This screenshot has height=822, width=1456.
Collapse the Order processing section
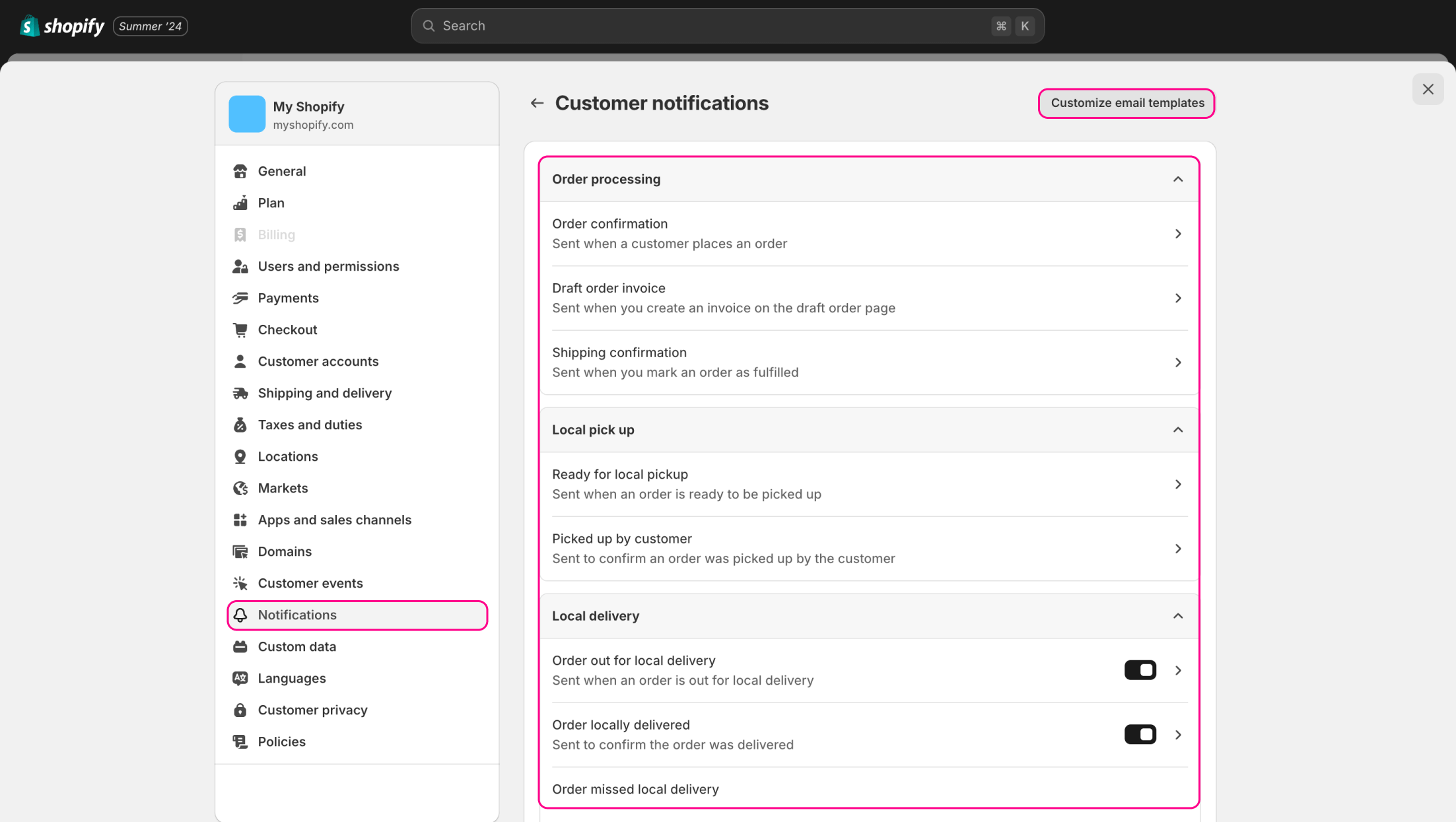pyautogui.click(x=1177, y=179)
